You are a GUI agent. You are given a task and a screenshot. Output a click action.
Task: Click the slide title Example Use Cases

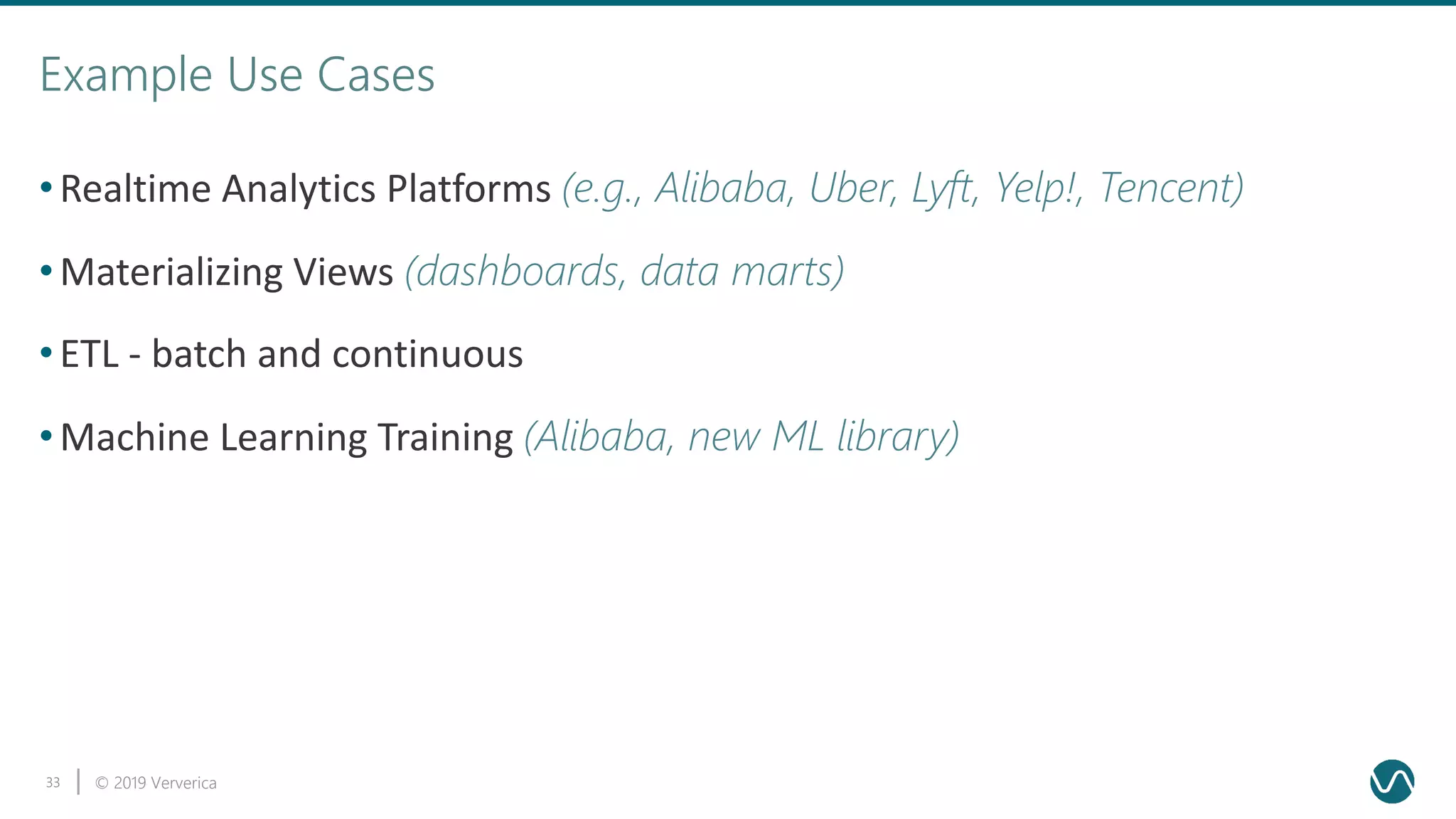(x=237, y=75)
